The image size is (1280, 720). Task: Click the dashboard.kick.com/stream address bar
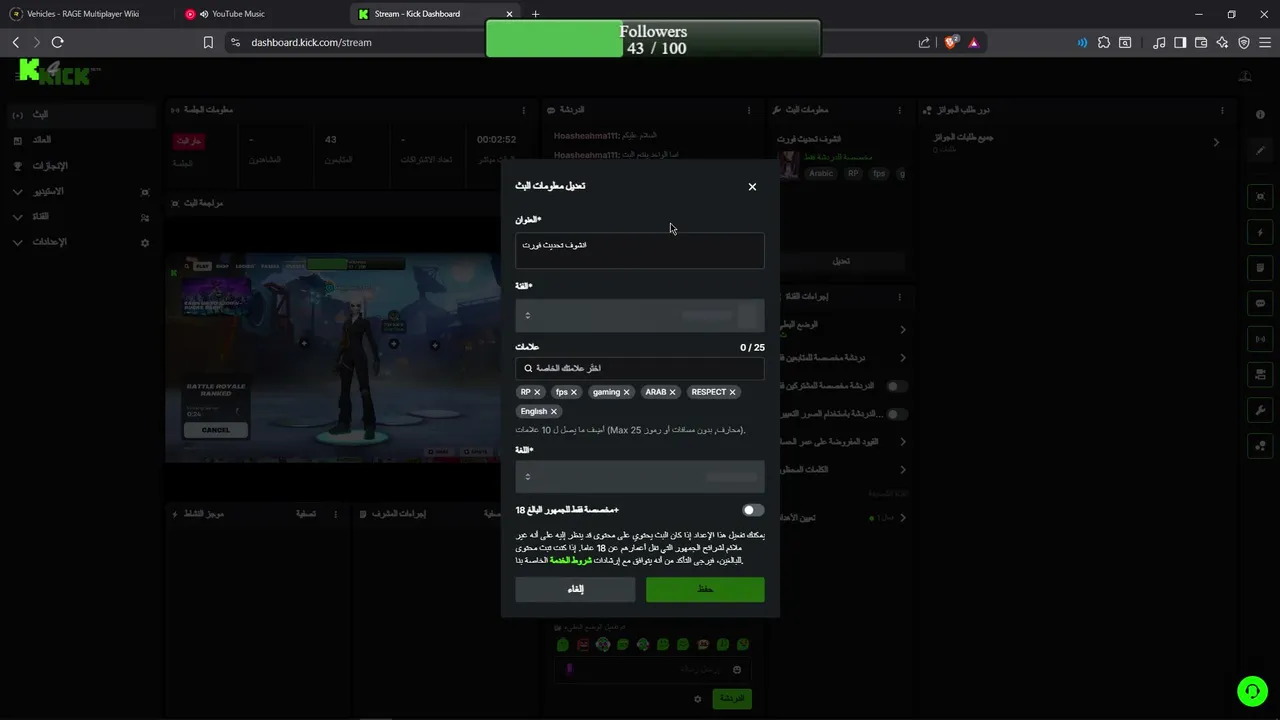(311, 43)
